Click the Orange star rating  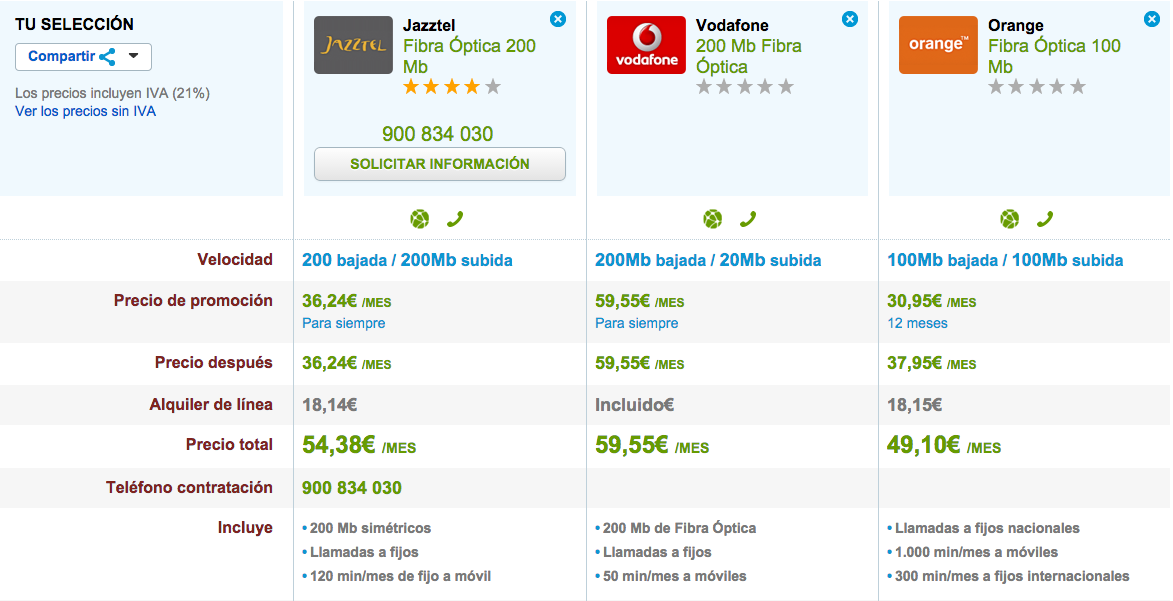pyautogui.click(x=1037, y=88)
